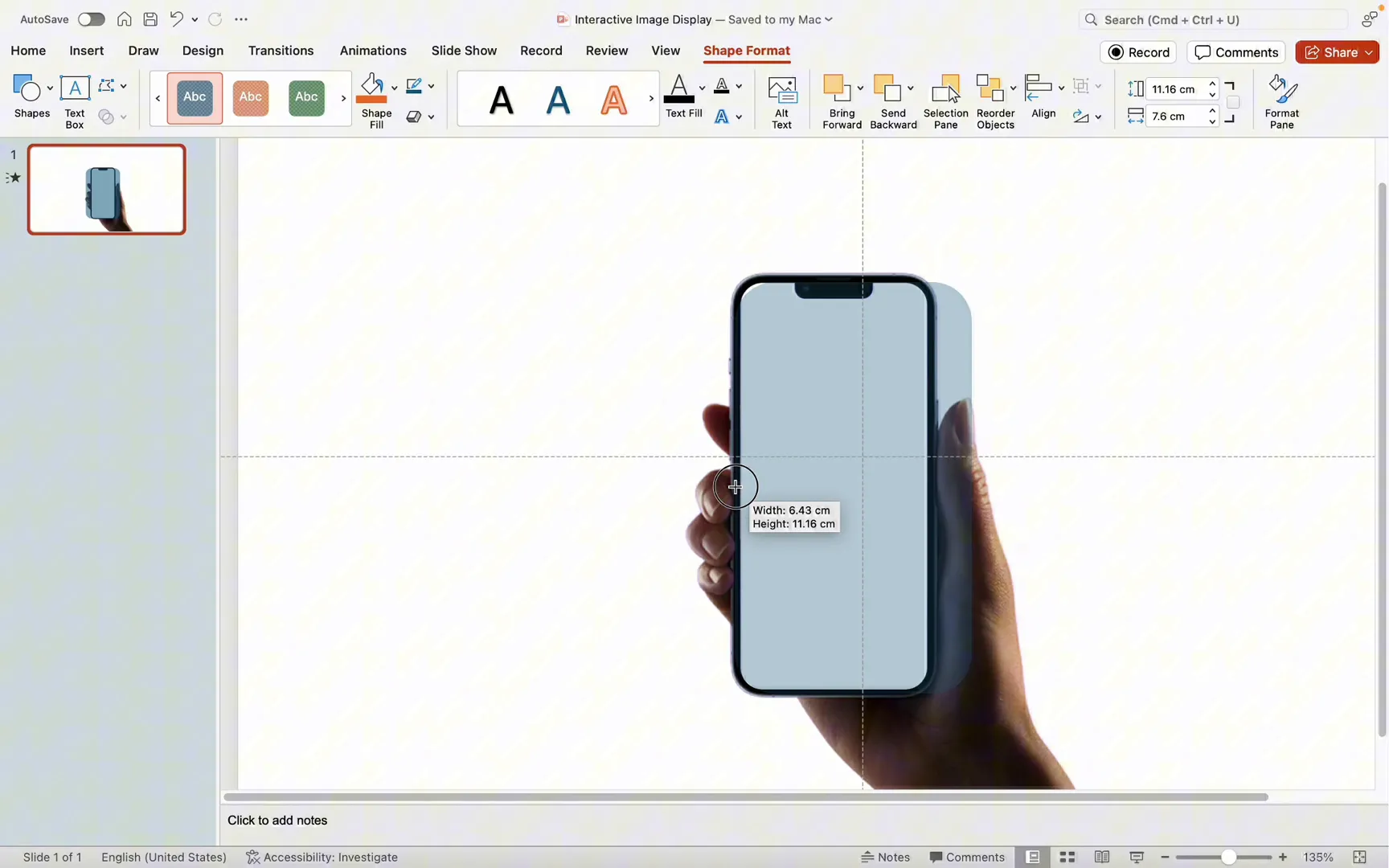Click the Record button at top right
This screenshot has width=1389, height=868.
1138,52
